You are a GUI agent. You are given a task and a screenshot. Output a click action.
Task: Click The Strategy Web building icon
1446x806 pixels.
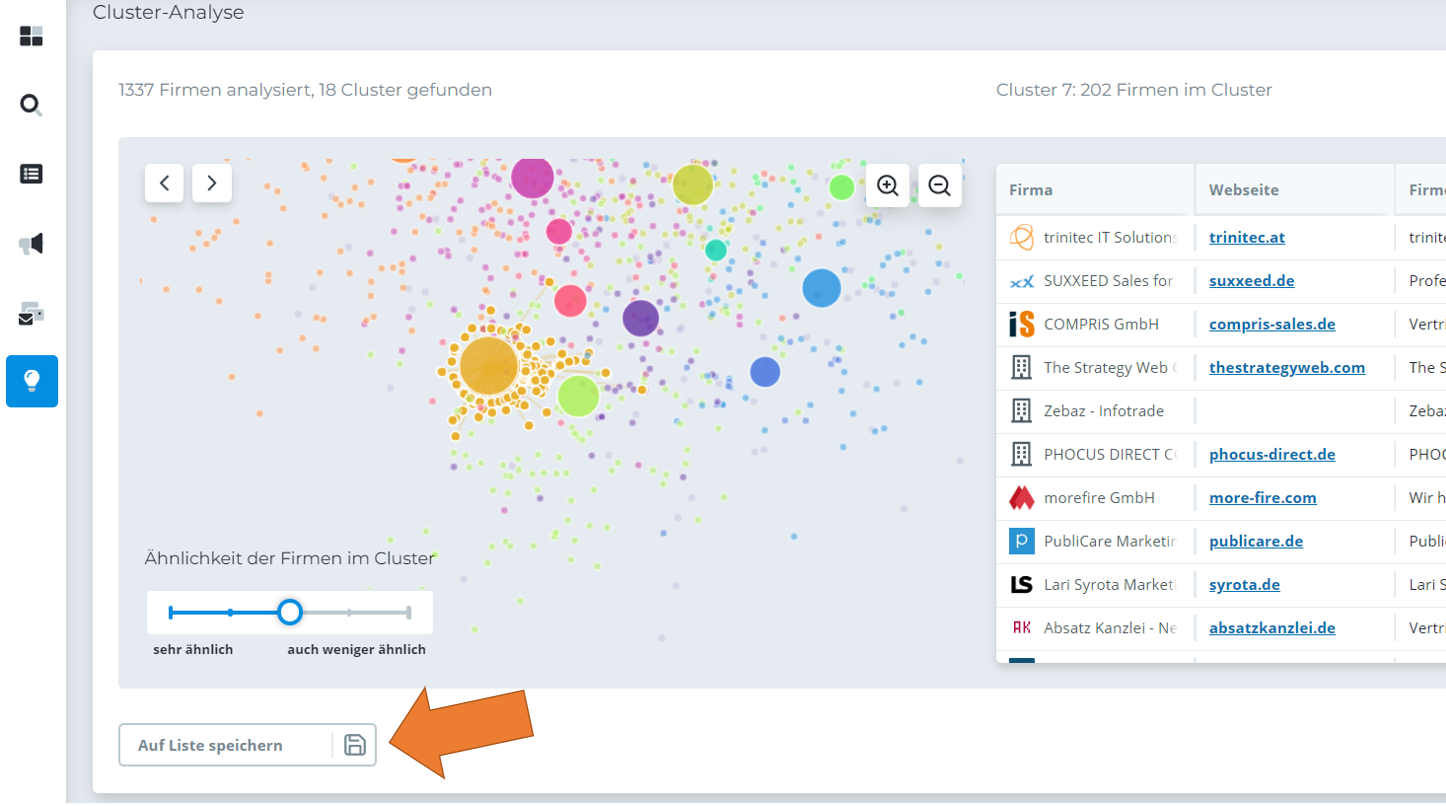point(1021,367)
